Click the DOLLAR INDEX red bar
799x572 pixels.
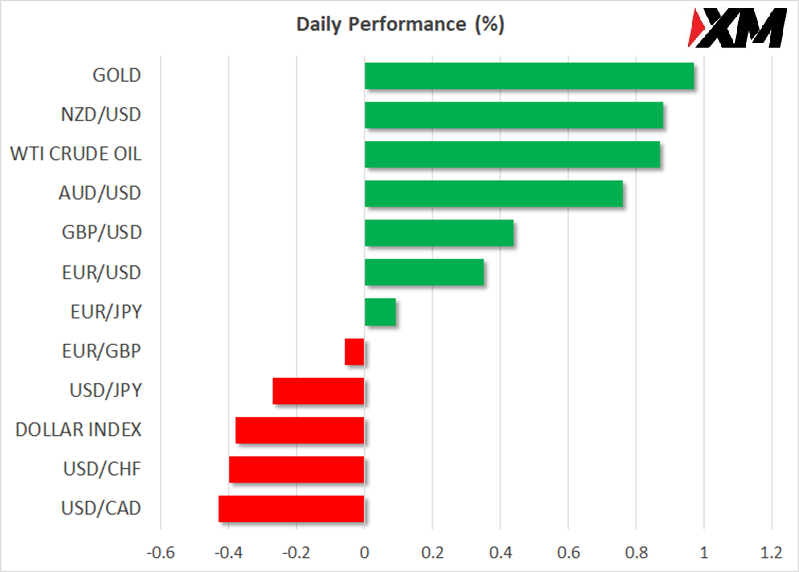click(x=300, y=430)
